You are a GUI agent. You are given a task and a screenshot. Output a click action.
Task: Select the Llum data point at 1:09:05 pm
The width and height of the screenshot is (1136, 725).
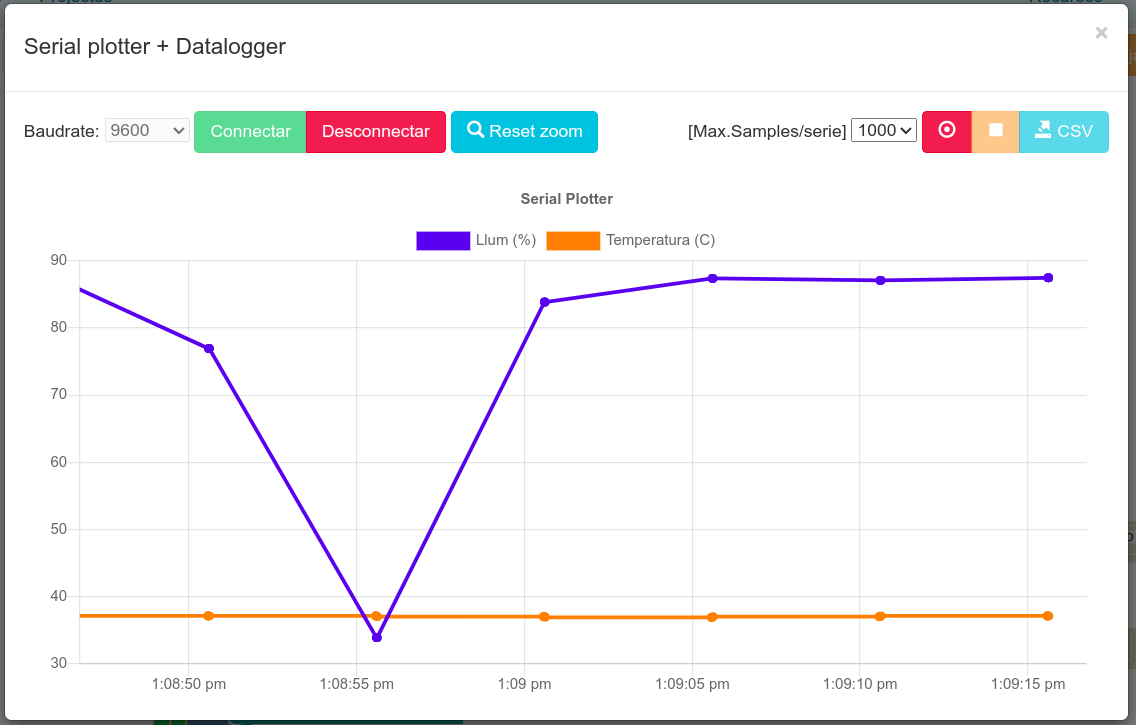[712, 278]
